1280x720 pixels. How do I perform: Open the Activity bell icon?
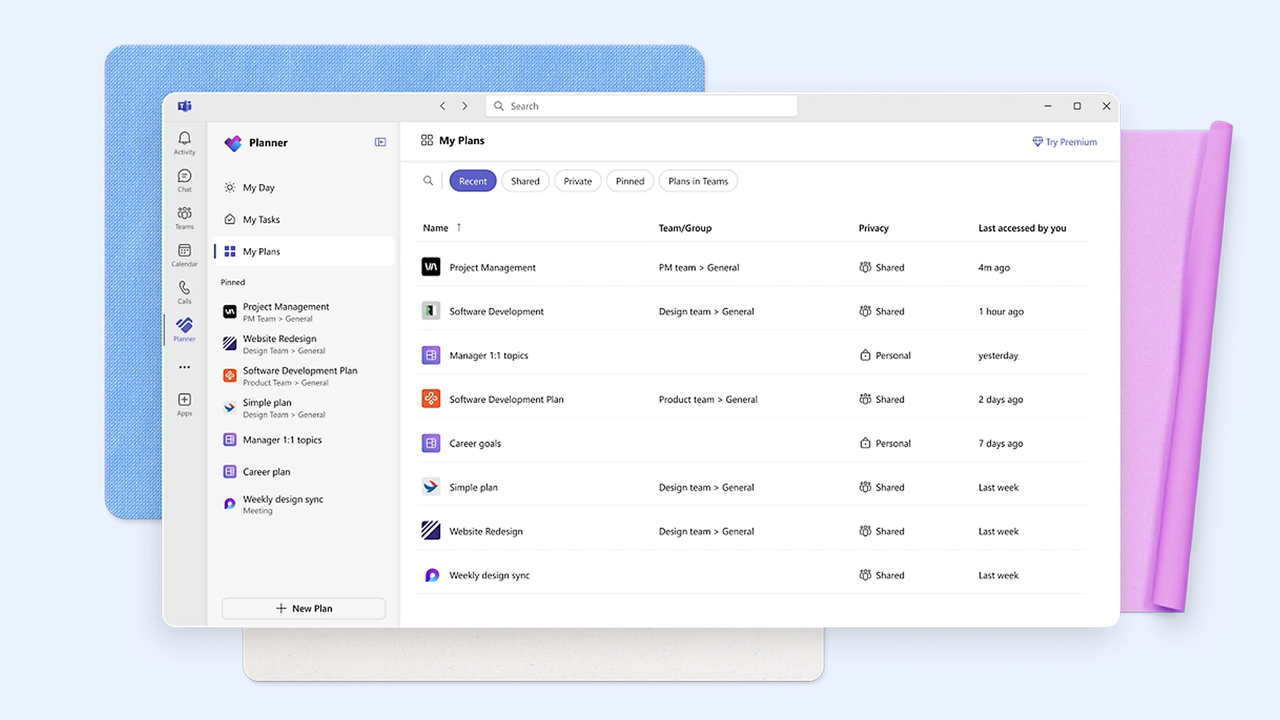pos(184,138)
